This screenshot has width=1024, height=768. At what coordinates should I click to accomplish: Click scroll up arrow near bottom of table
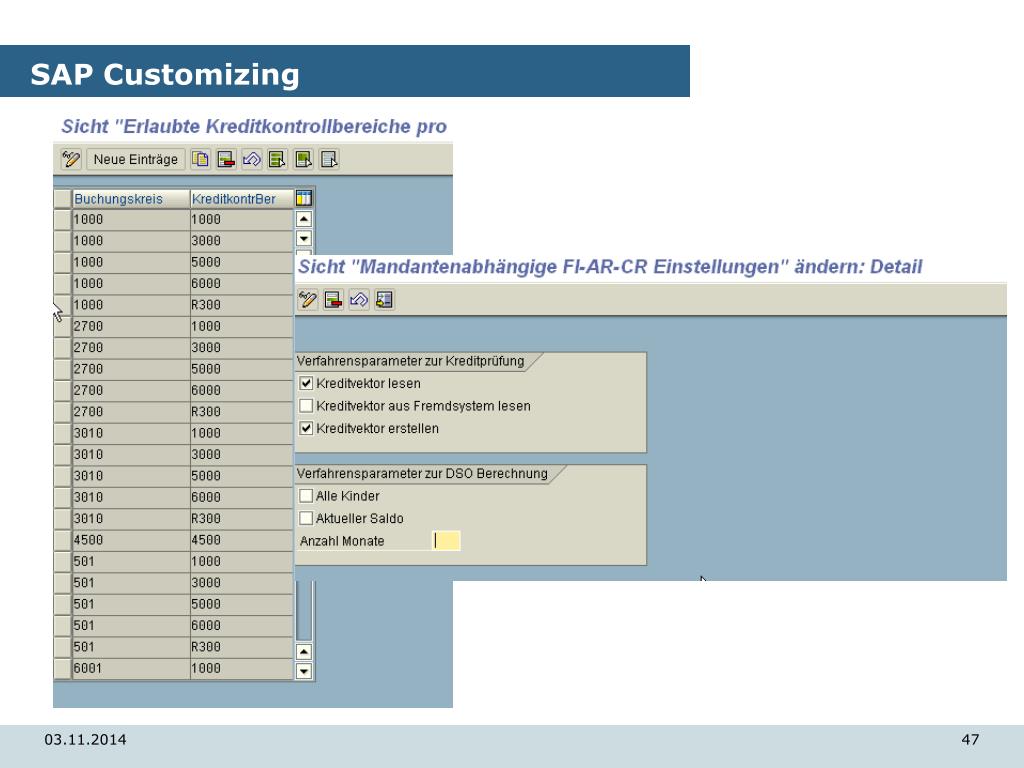click(x=304, y=652)
